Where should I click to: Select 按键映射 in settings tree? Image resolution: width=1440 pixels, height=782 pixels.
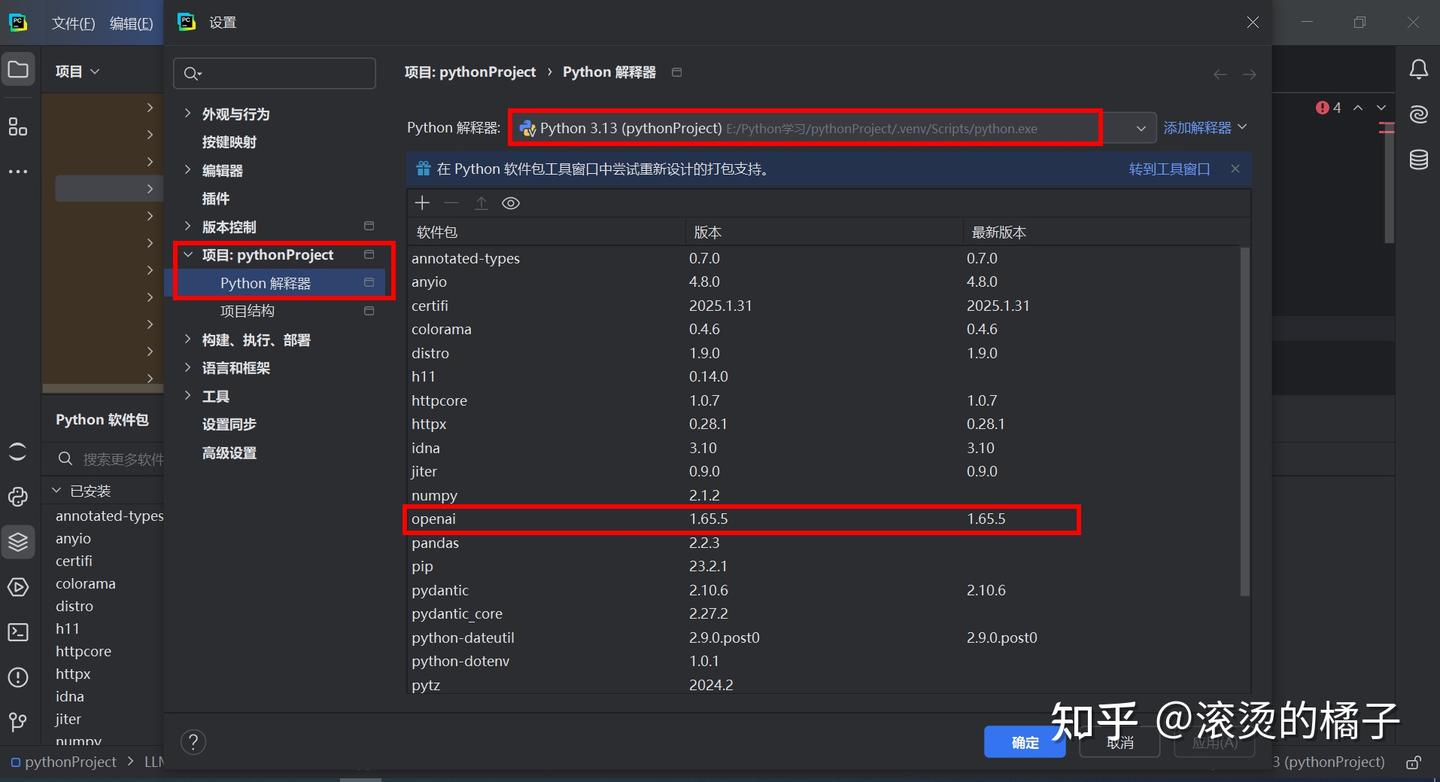[x=229, y=142]
